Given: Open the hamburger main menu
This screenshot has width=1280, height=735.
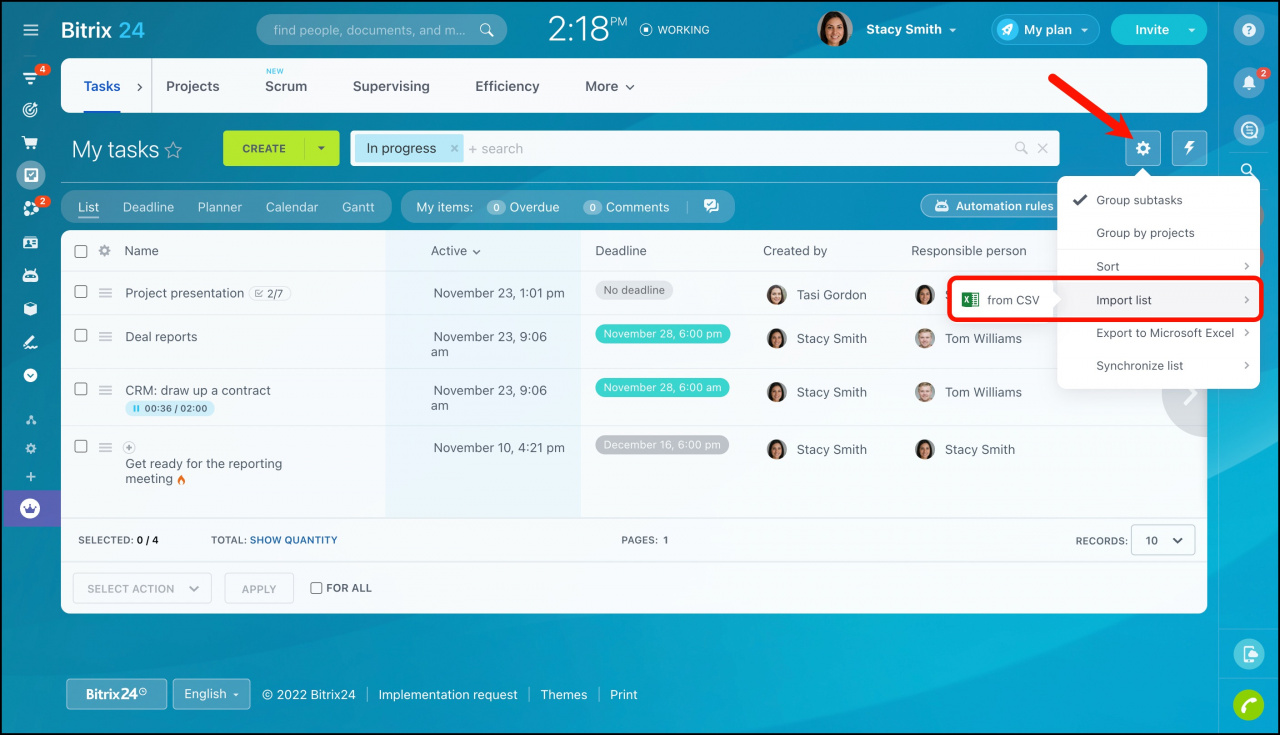Looking at the screenshot, I should point(31,30).
